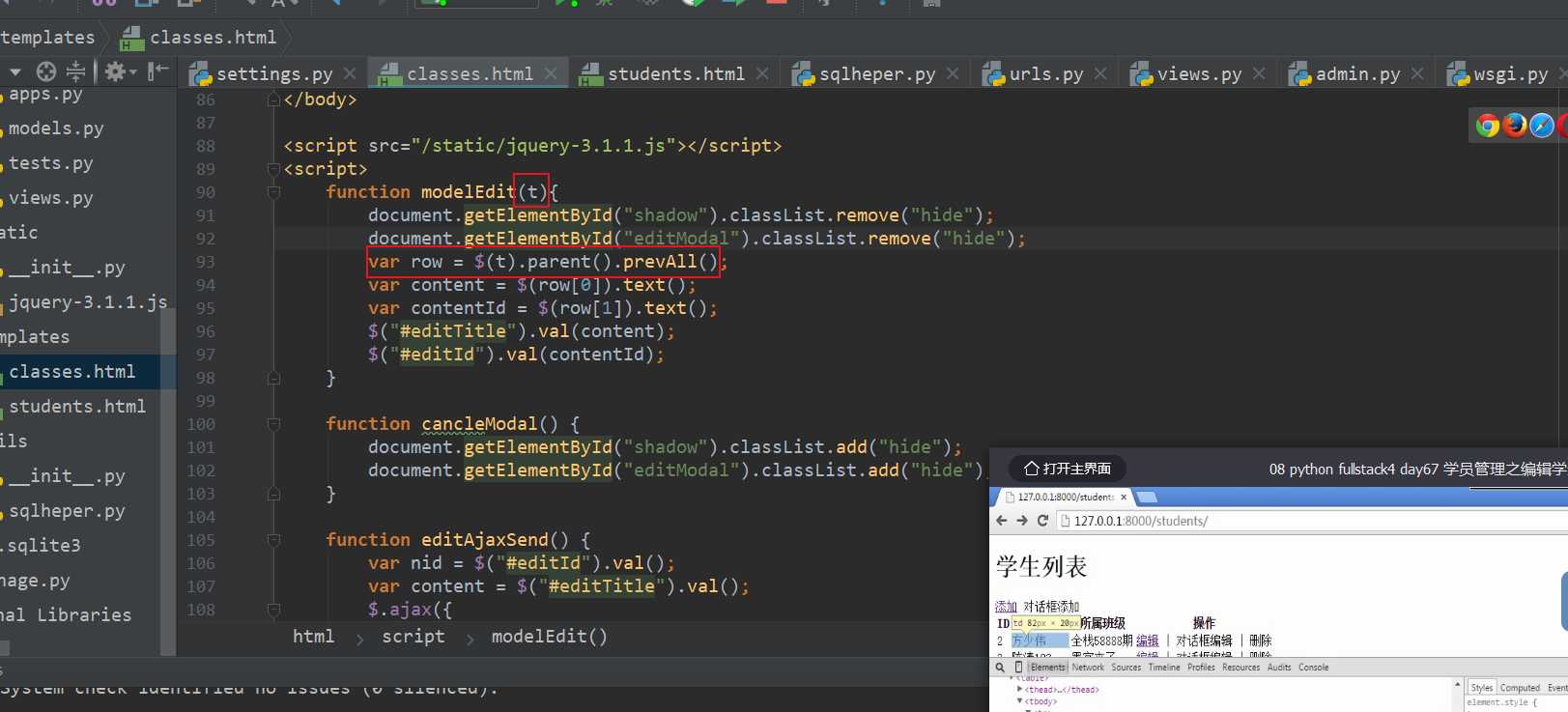
Task: Toggle DevTools device mode icon
Action: (1018, 667)
